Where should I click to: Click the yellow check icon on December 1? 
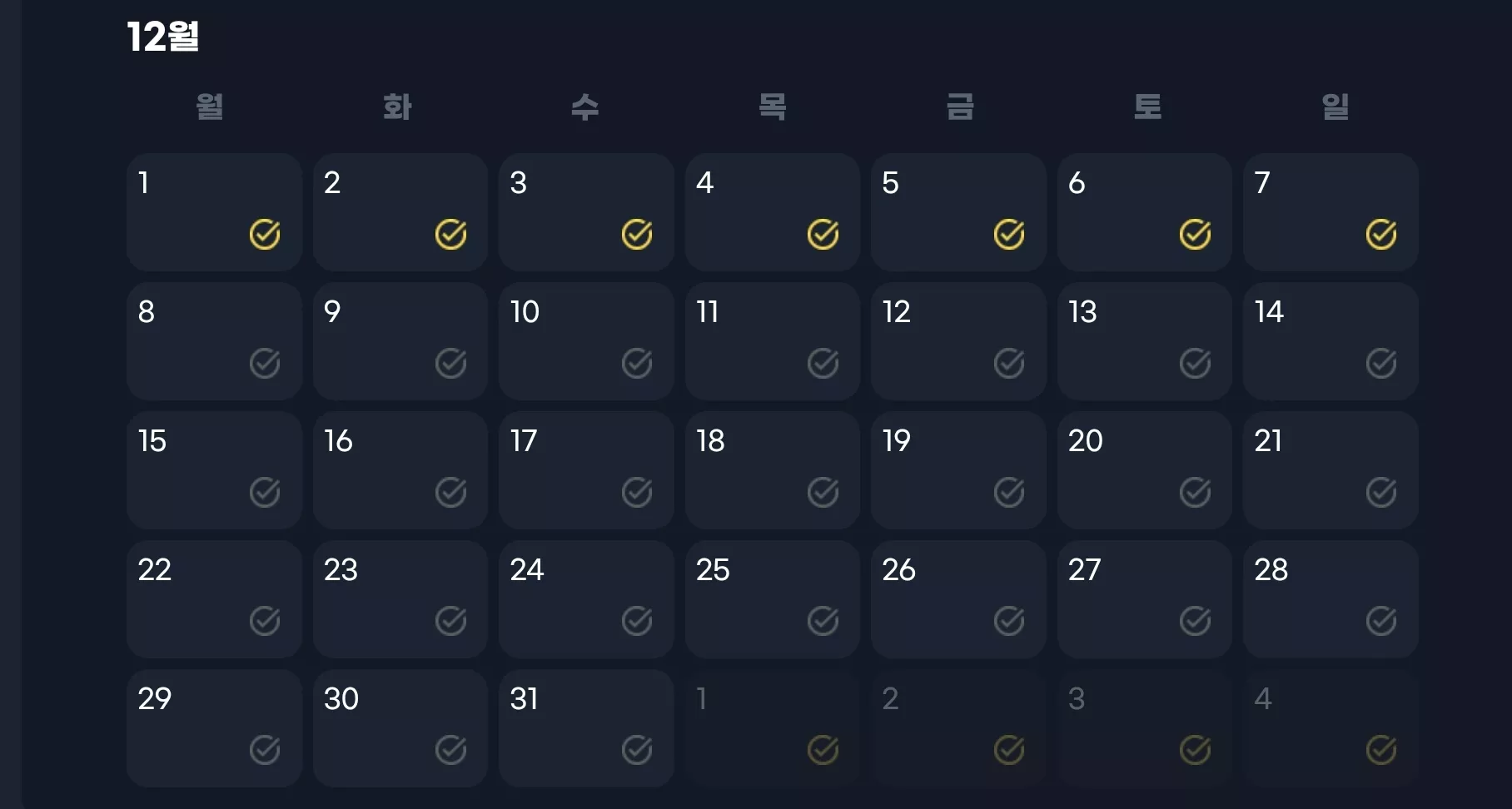click(x=265, y=235)
